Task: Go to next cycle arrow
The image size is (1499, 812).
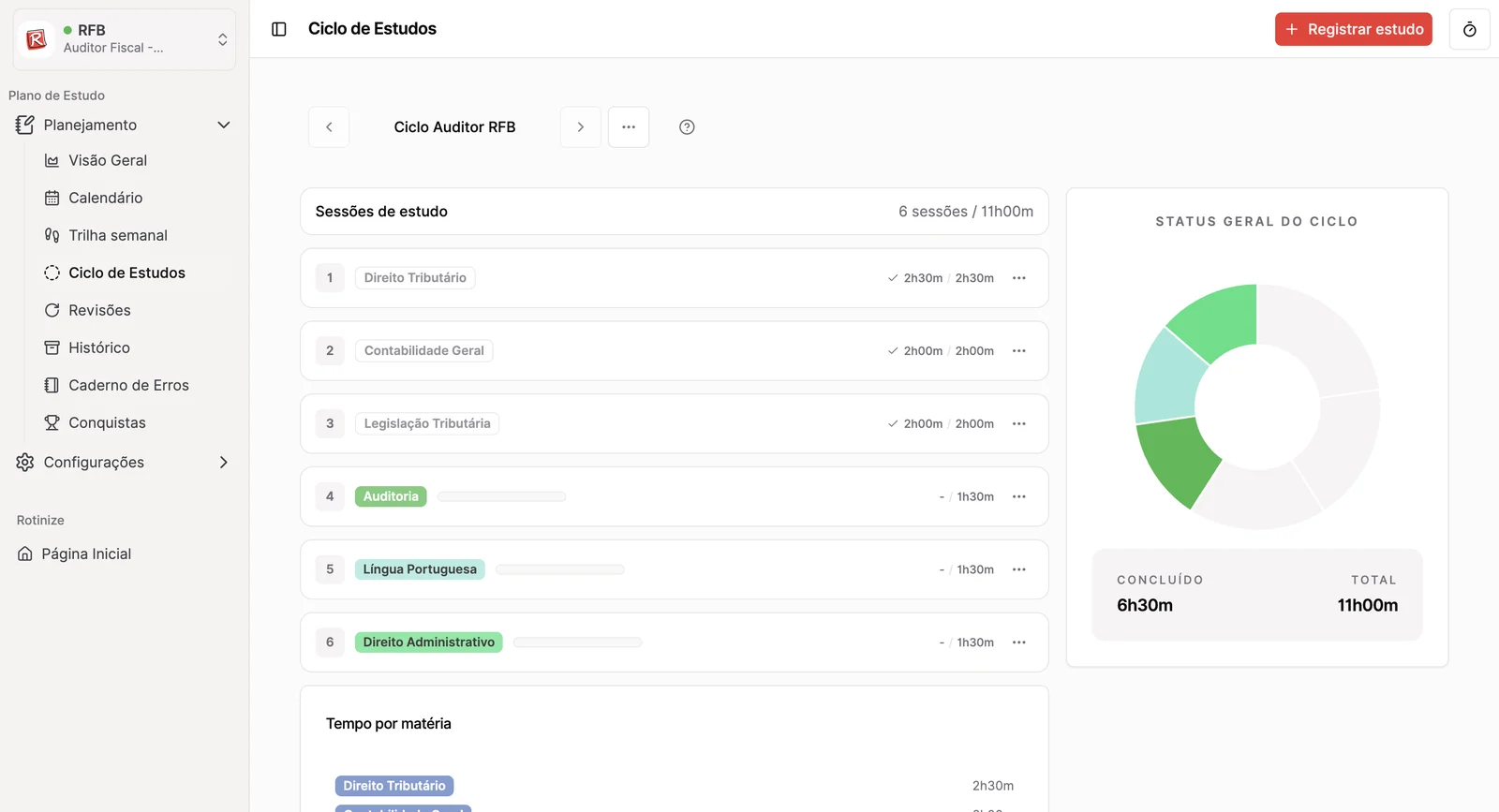Action: (x=581, y=127)
